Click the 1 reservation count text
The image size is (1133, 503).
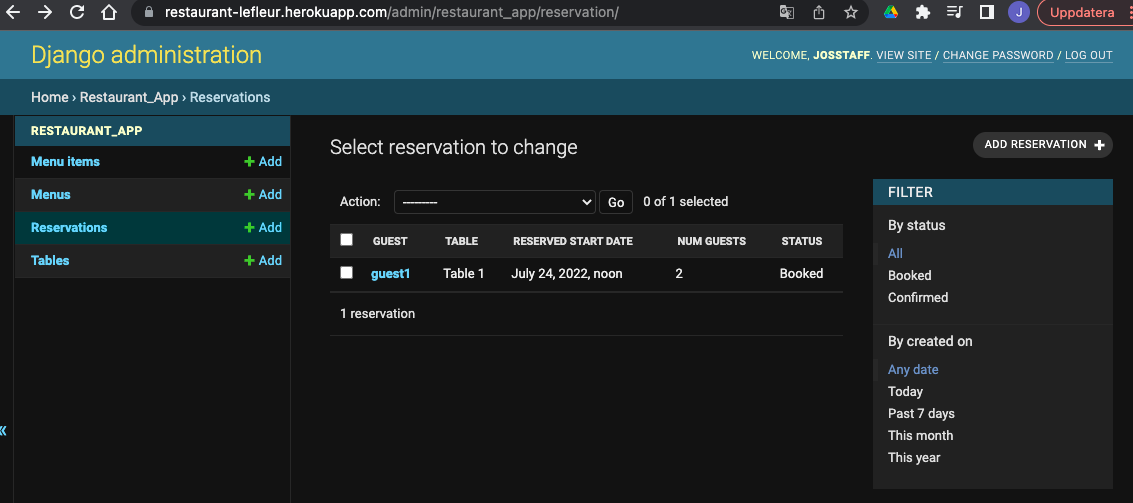(377, 314)
